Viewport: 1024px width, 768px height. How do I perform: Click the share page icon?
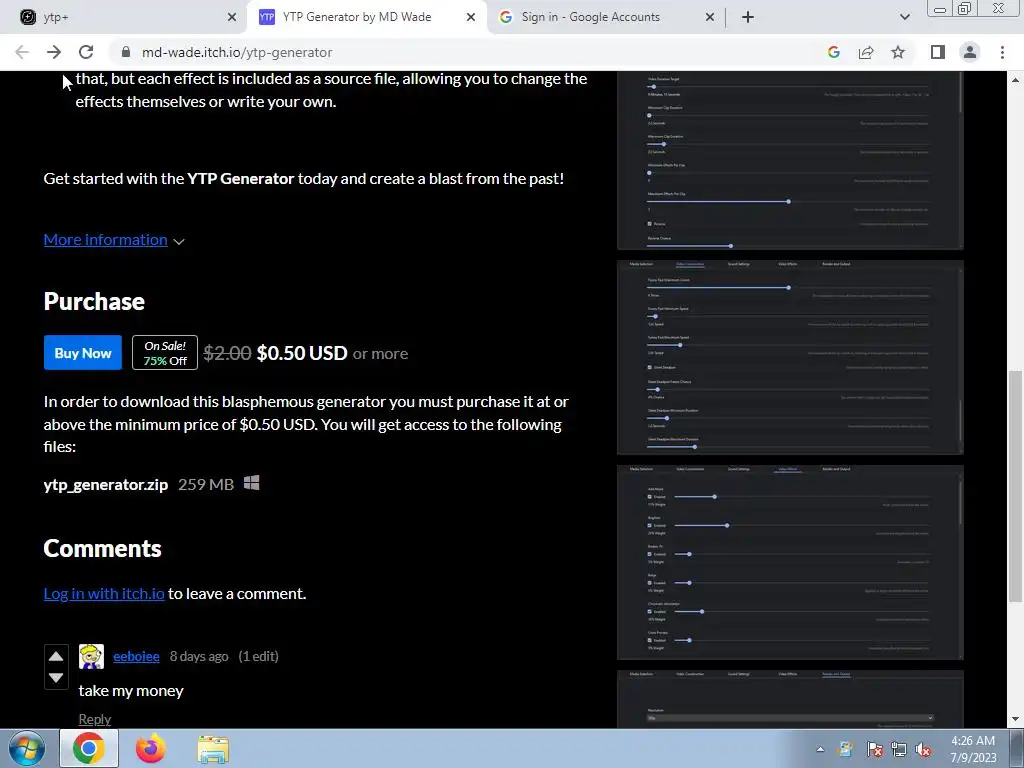click(866, 52)
